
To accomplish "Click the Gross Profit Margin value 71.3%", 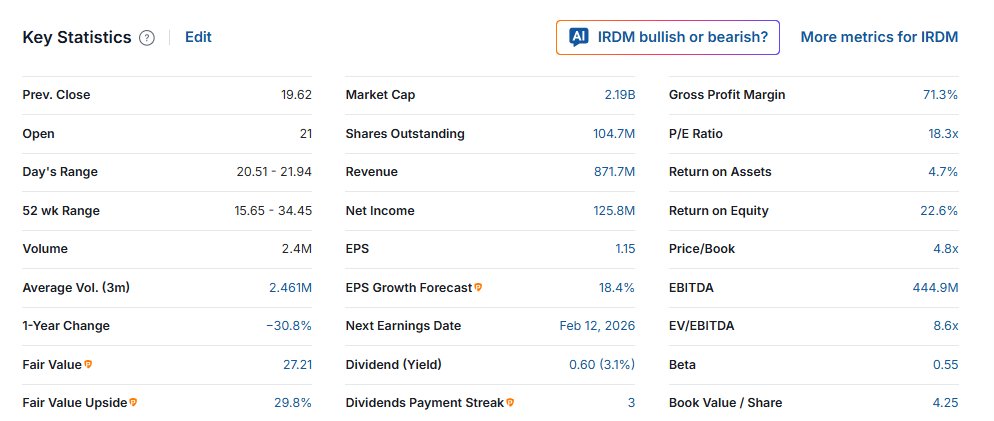I will click(x=940, y=95).
